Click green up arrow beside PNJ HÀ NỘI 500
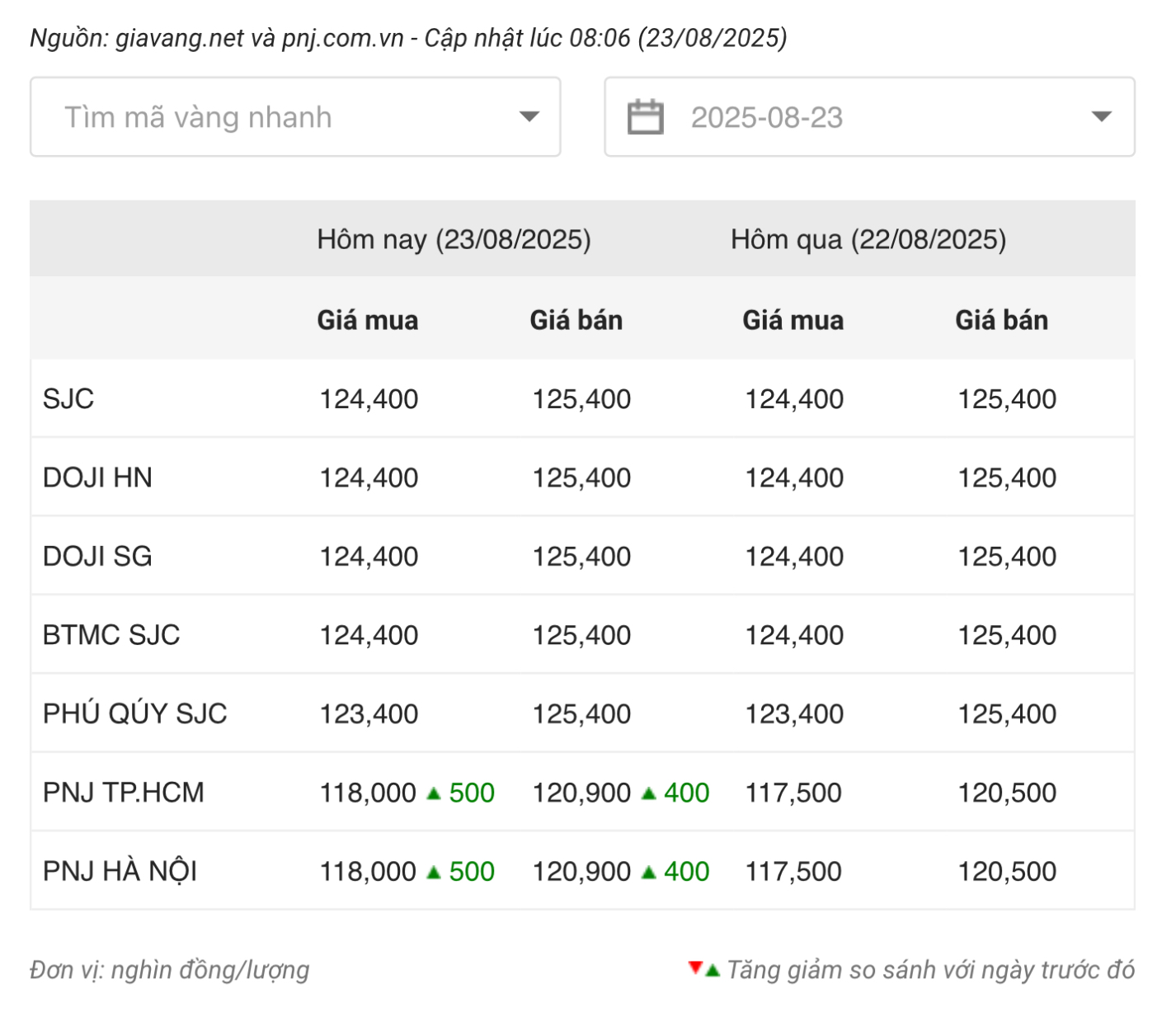The height and width of the screenshot is (1026, 1176). (x=434, y=872)
